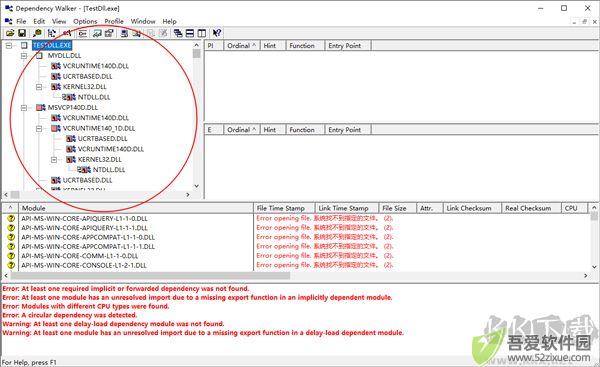Toggle the Full Paths toolbar icon
Image resolution: width=600 pixels, height=367 pixels.
point(67,33)
